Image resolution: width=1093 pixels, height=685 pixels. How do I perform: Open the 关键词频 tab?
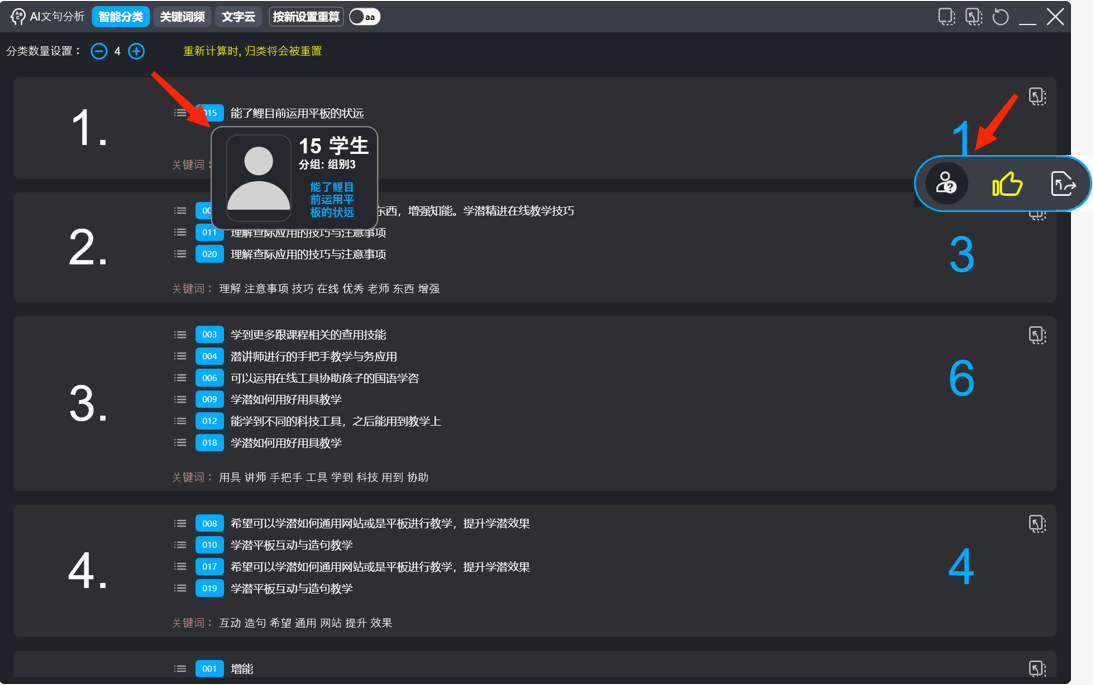(182, 17)
